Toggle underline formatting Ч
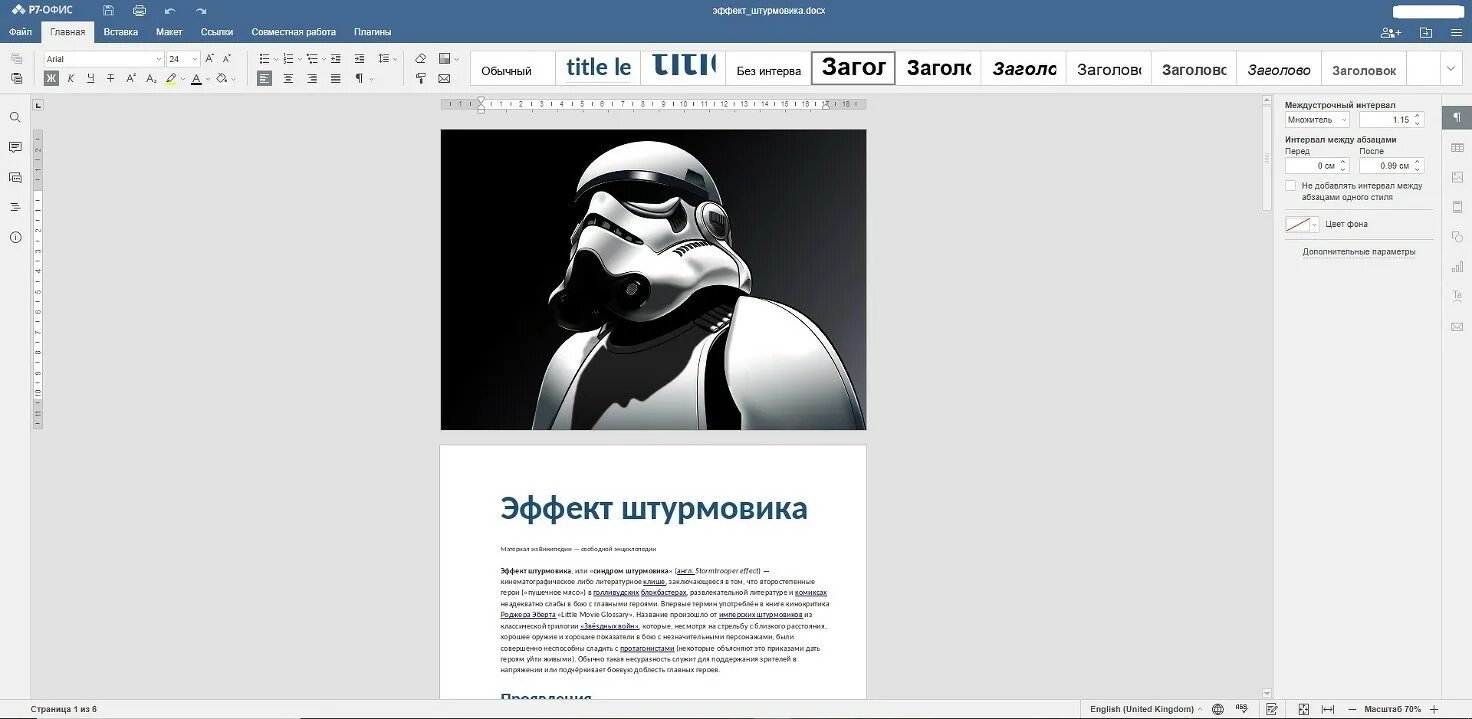The height and width of the screenshot is (719, 1472). (91, 78)
